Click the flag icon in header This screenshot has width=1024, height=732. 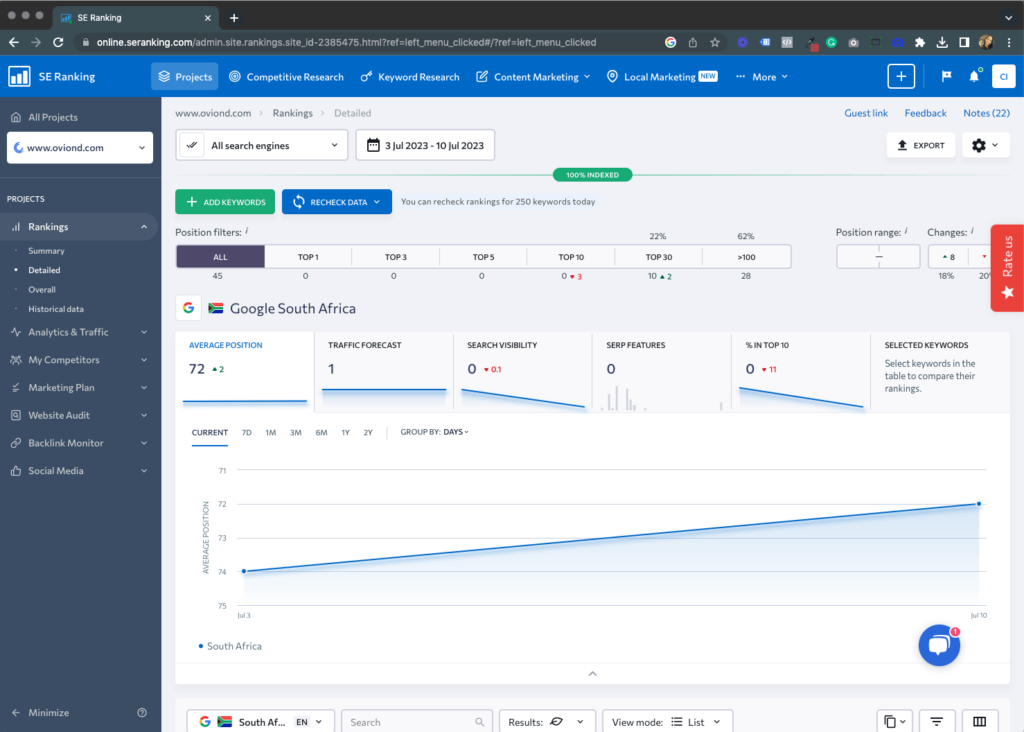coord(946,76)
